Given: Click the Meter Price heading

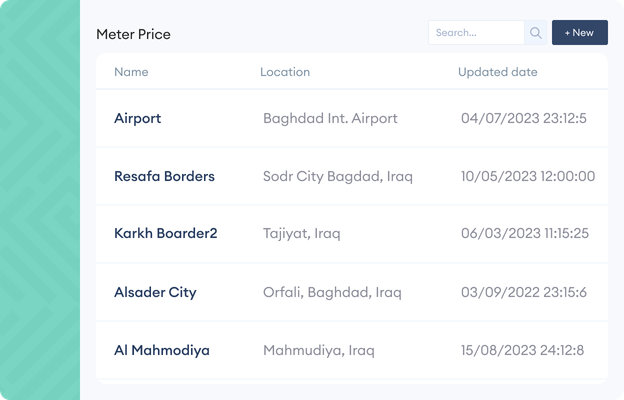Looking at the screenshot, I should (x=133, y=34).
